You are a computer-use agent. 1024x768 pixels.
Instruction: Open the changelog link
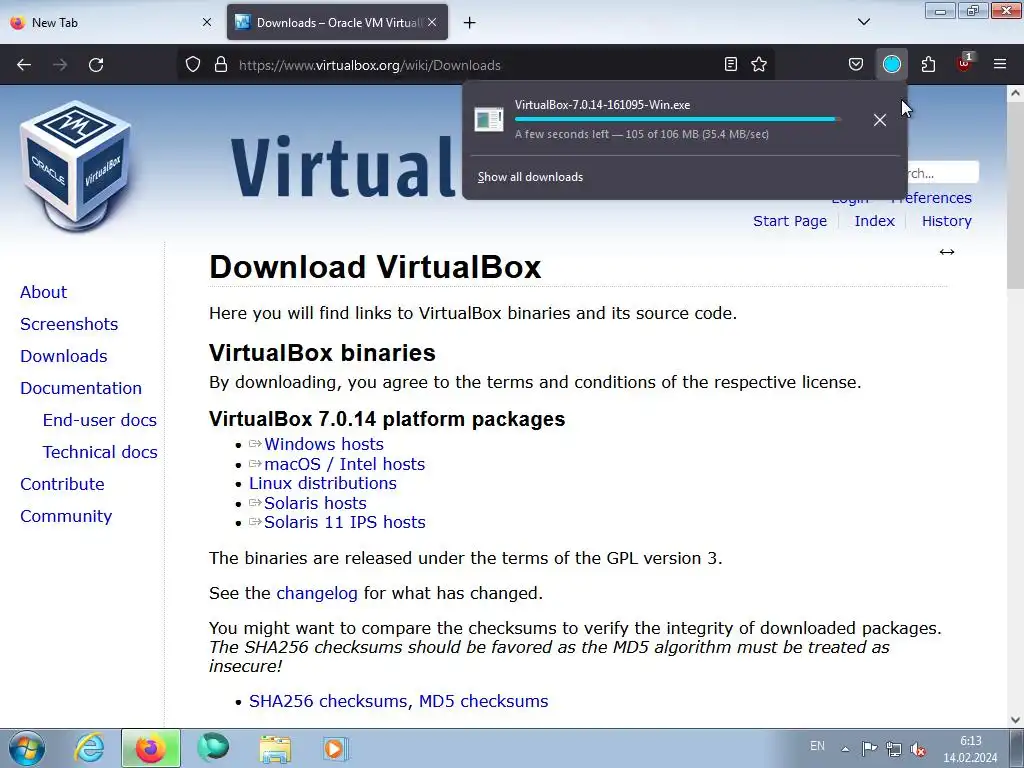[317, 593]
